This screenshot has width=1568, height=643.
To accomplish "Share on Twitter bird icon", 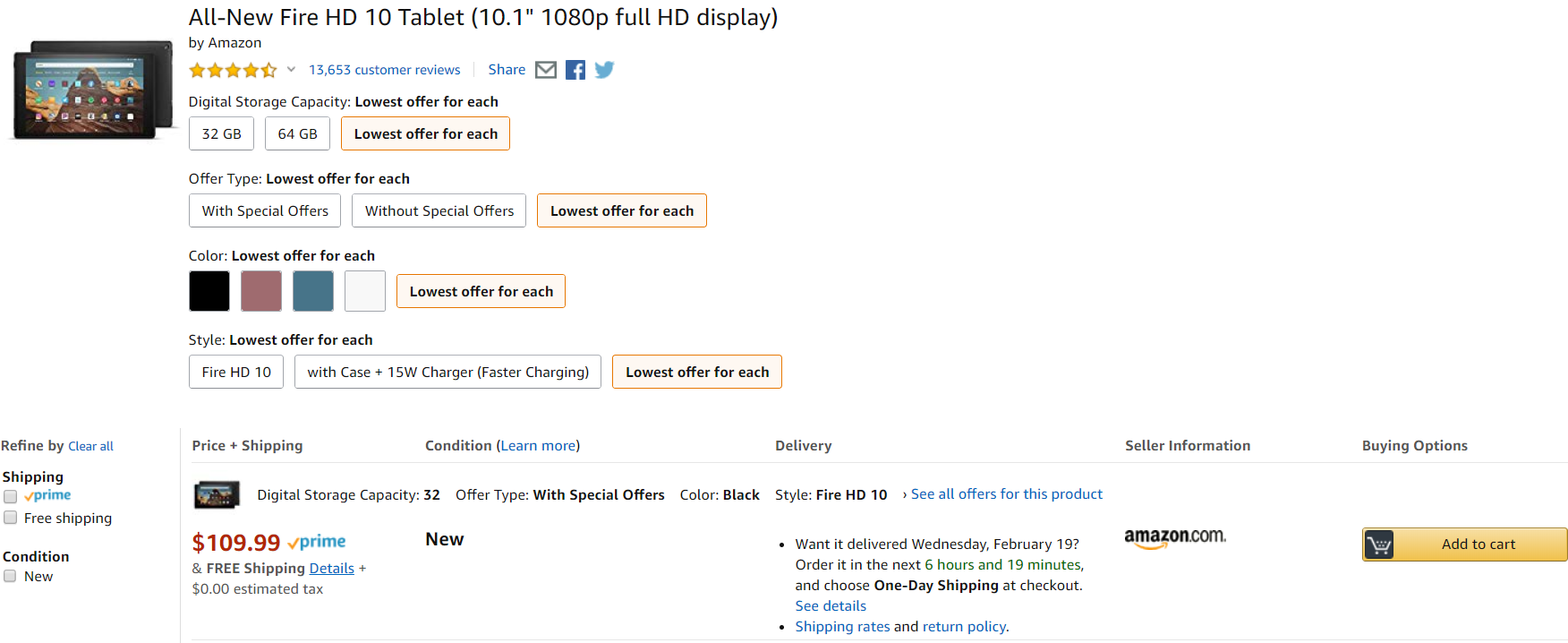I will 604,70.
